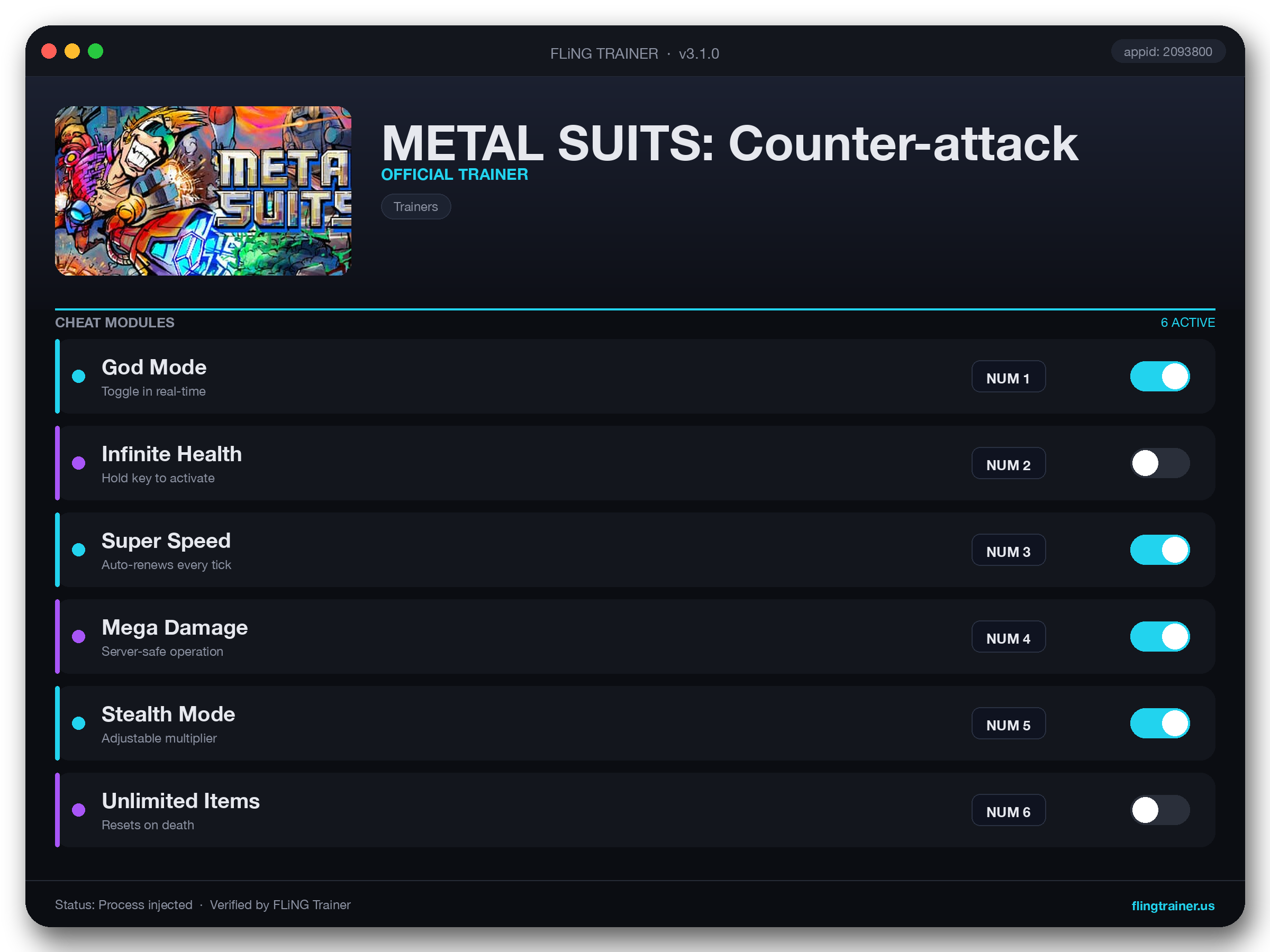1270x952 pixels.
Task: Click 'Hold key to activate' description
Action: coord(158,478)
